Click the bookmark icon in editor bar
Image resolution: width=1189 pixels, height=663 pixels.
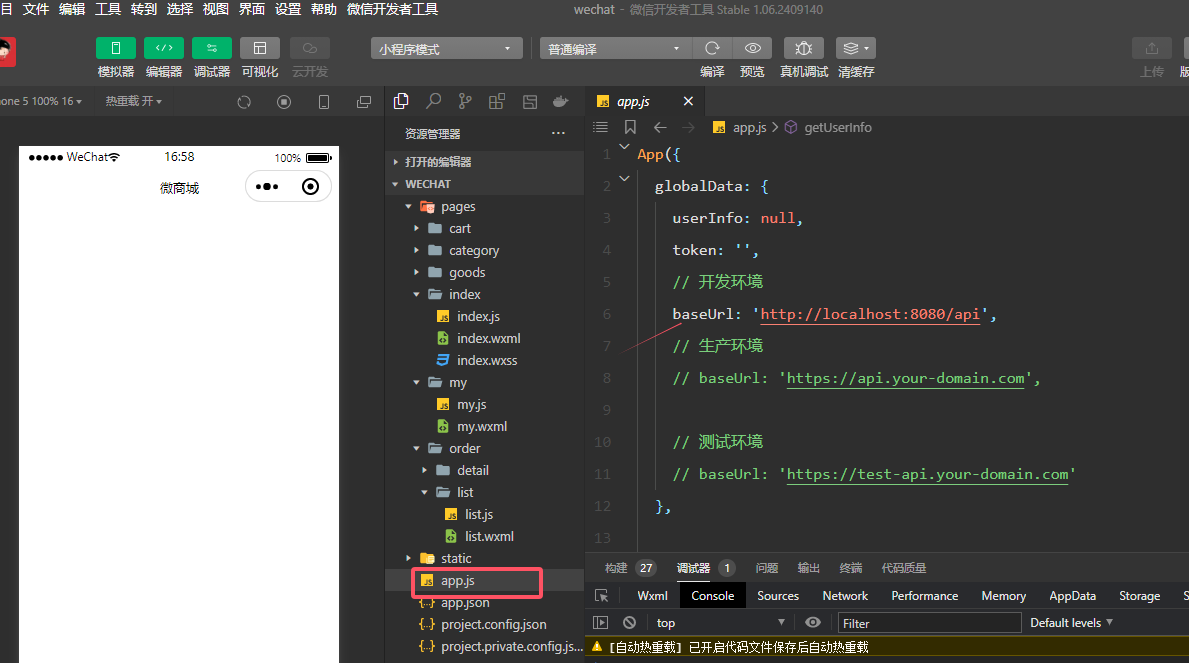630,127
